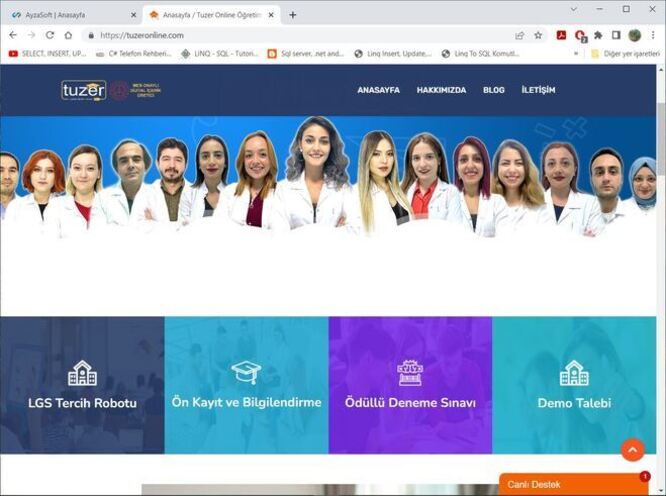Click the building icon above Demo Talebi
Viewport: 666px width, 496px height.
point(574,373)
